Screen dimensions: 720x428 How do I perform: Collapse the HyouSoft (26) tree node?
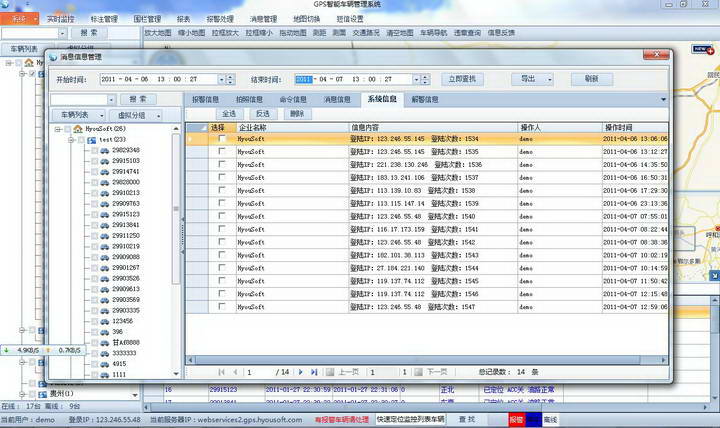click(x=58, y=130)
